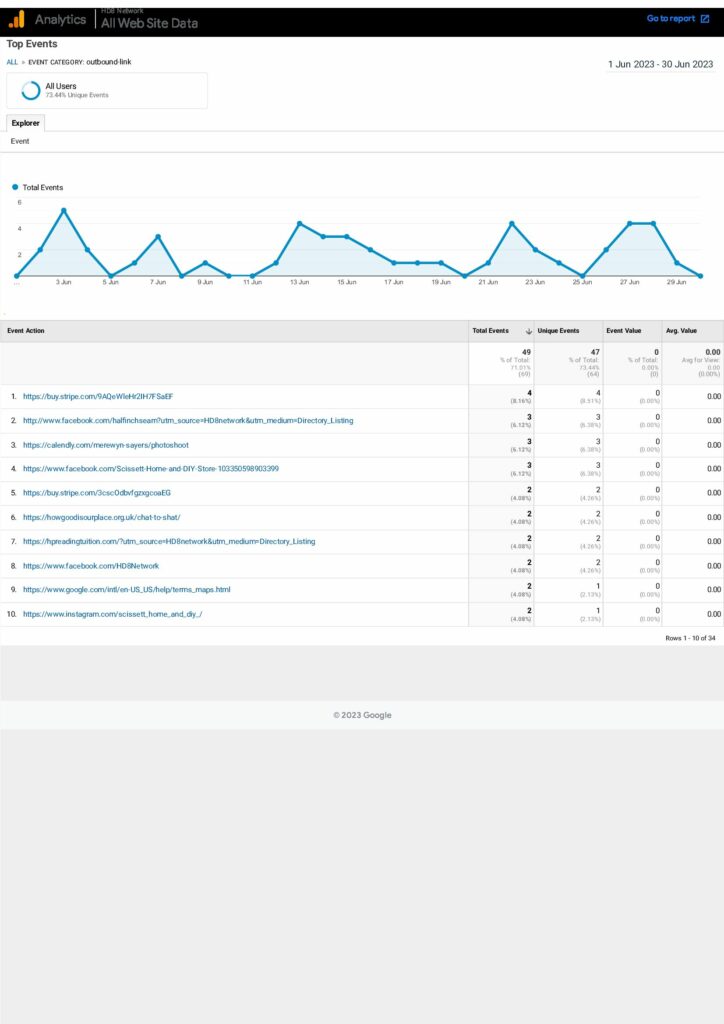724x1024 pixels.
Task: Sort by the Event Action column header
Action: coord(26,331)
